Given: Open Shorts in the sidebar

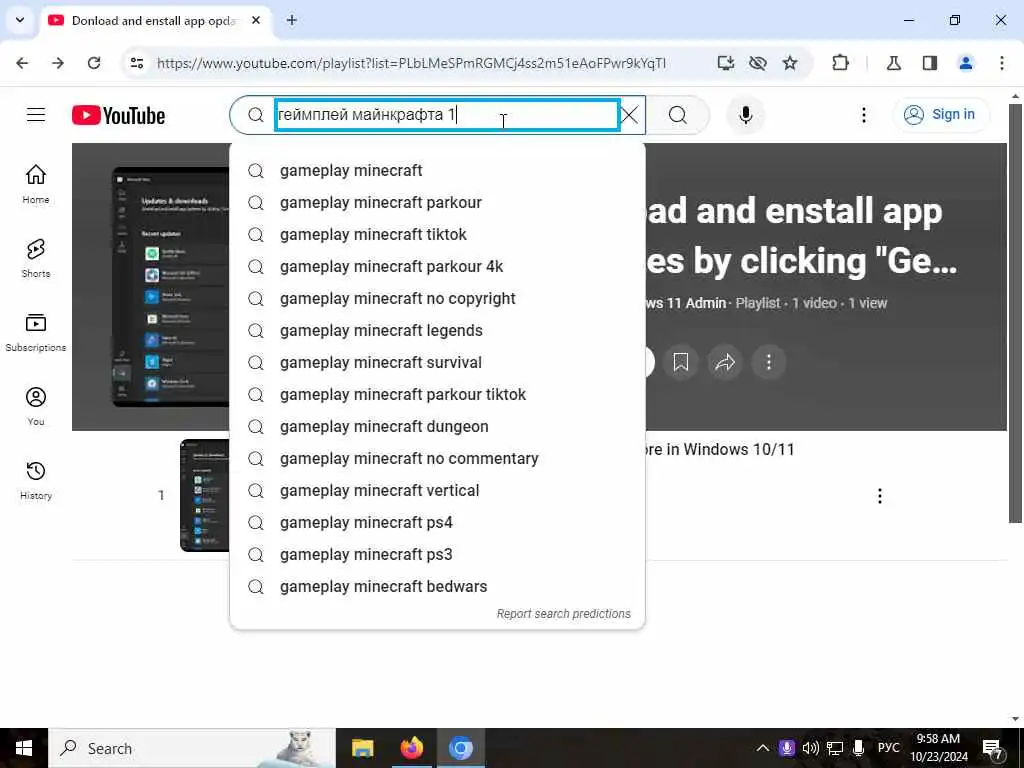Looking at the screenshot, I should coord(36,259).
